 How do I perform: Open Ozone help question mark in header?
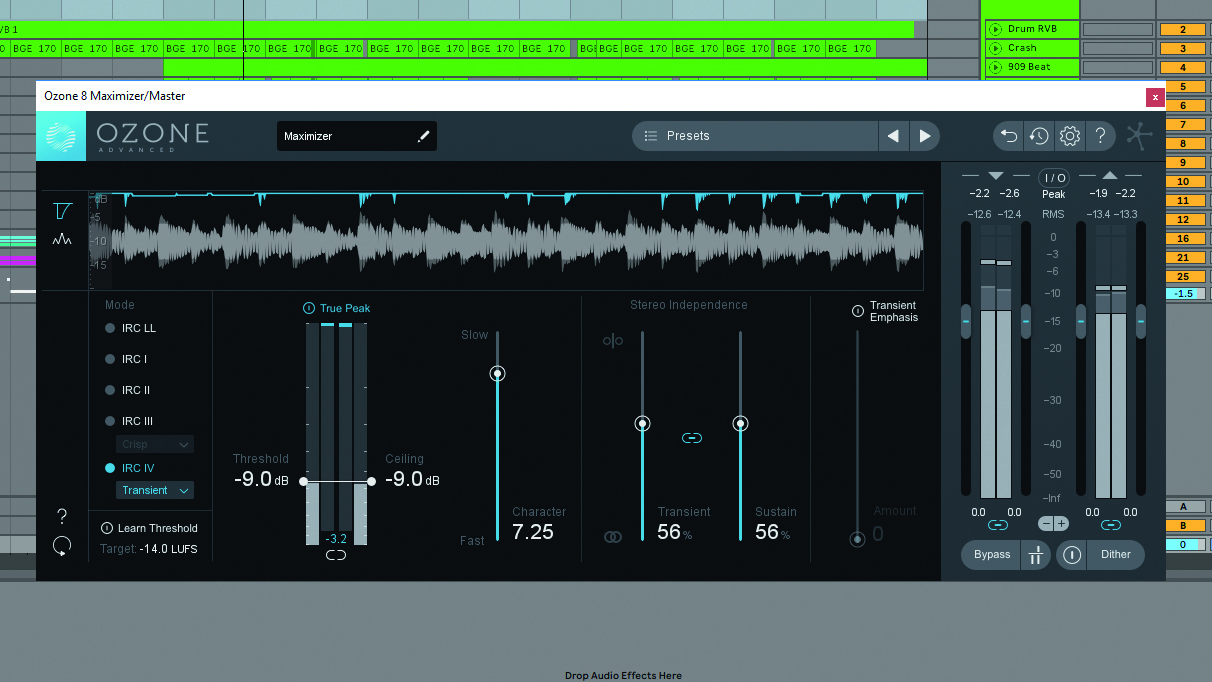coord(1100,136)
